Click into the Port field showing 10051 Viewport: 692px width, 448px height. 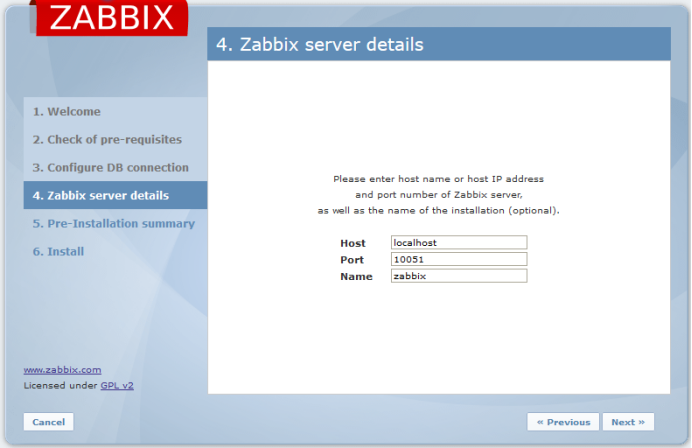(x=459, y=259)
